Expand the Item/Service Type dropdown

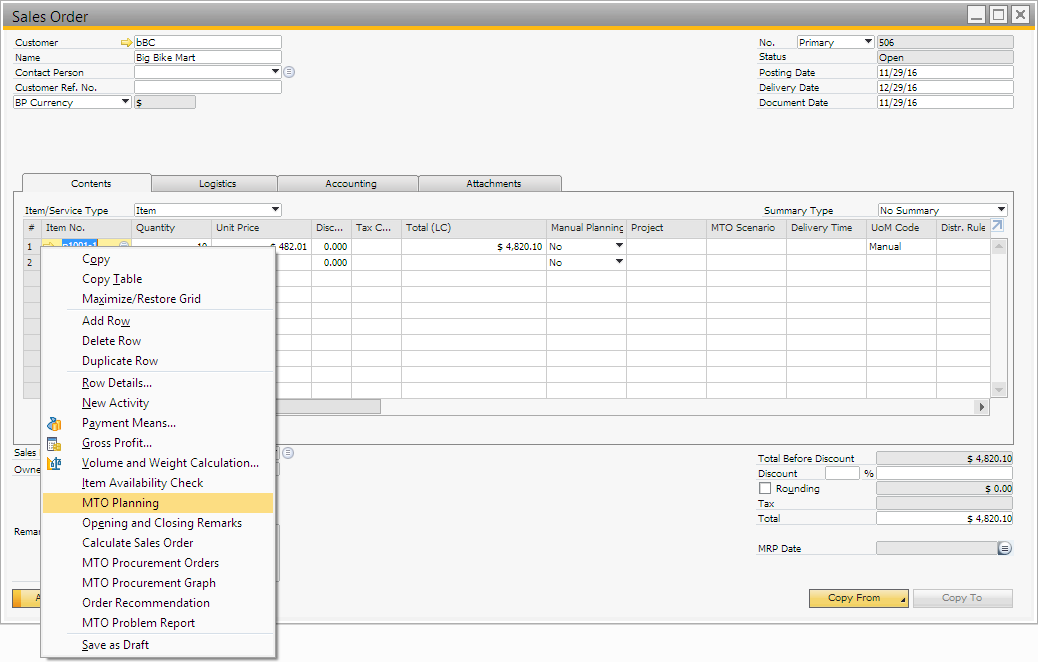tap(275, 210)
